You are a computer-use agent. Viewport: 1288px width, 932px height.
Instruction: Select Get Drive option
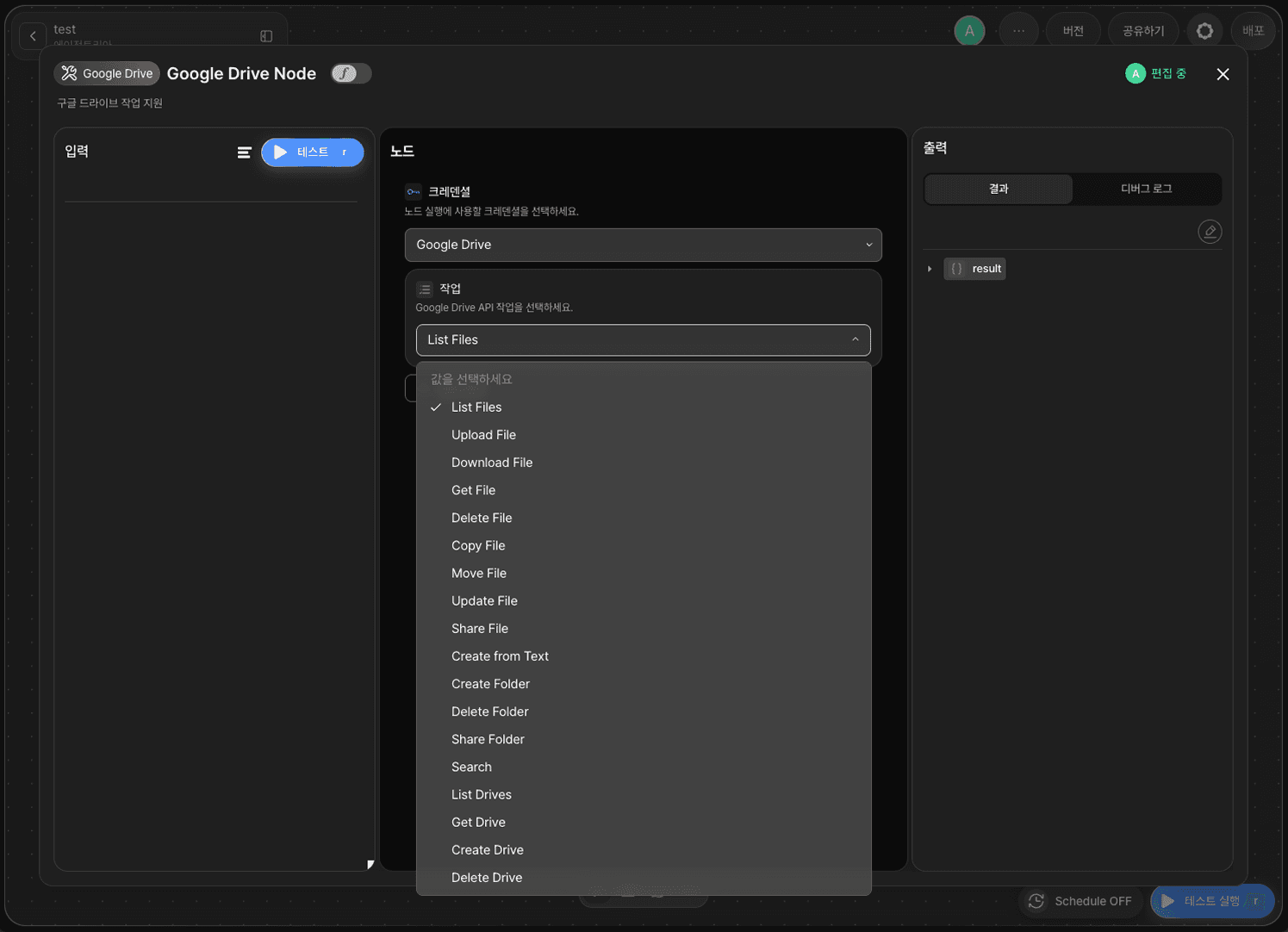[644, 822]
